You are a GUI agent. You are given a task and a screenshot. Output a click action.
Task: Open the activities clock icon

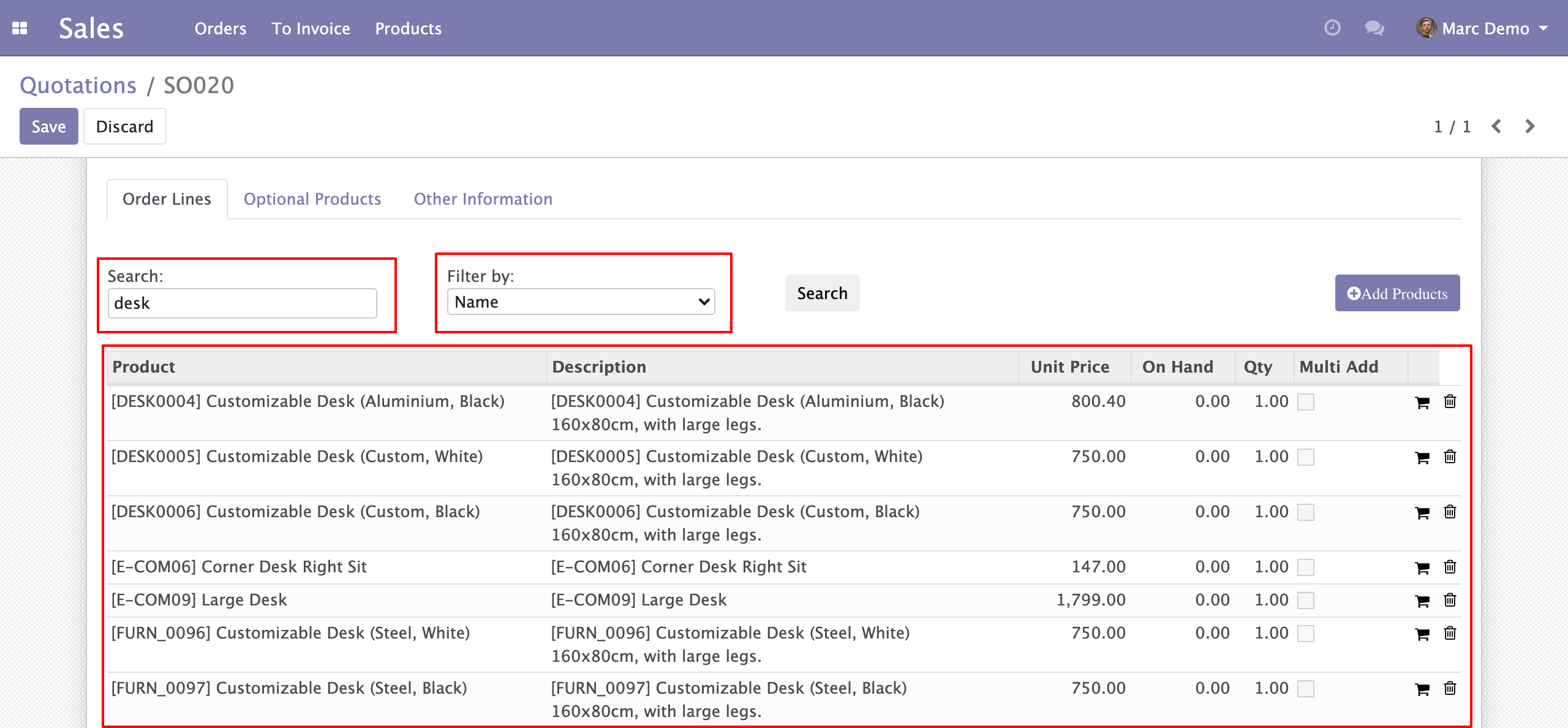tap(1332, 28)
